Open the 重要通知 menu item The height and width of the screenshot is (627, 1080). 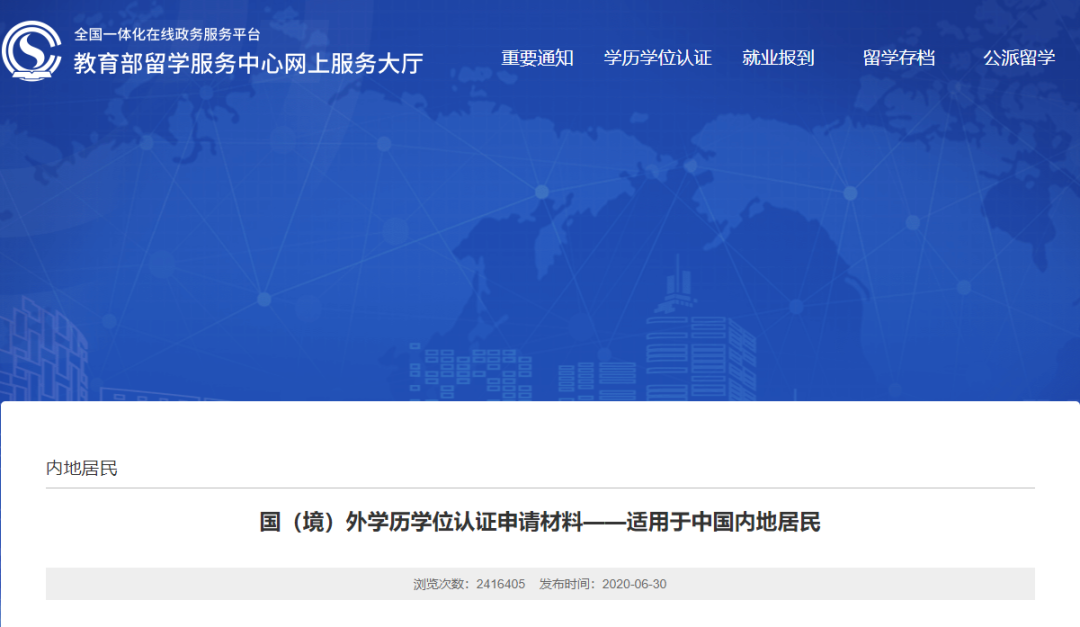click(536, 58)
